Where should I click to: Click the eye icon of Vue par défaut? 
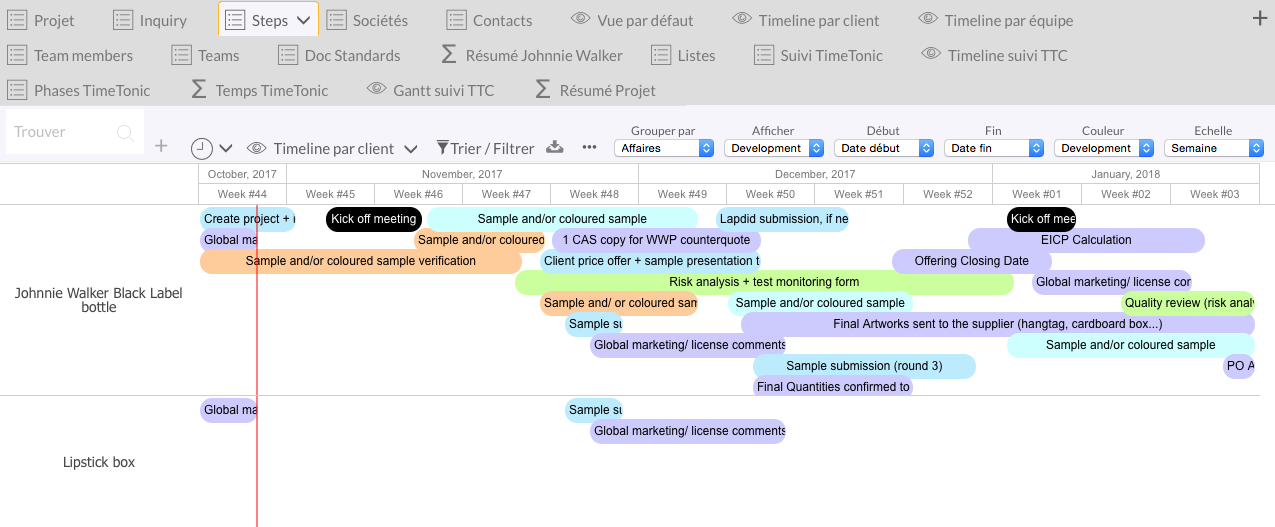click(580, 19)
